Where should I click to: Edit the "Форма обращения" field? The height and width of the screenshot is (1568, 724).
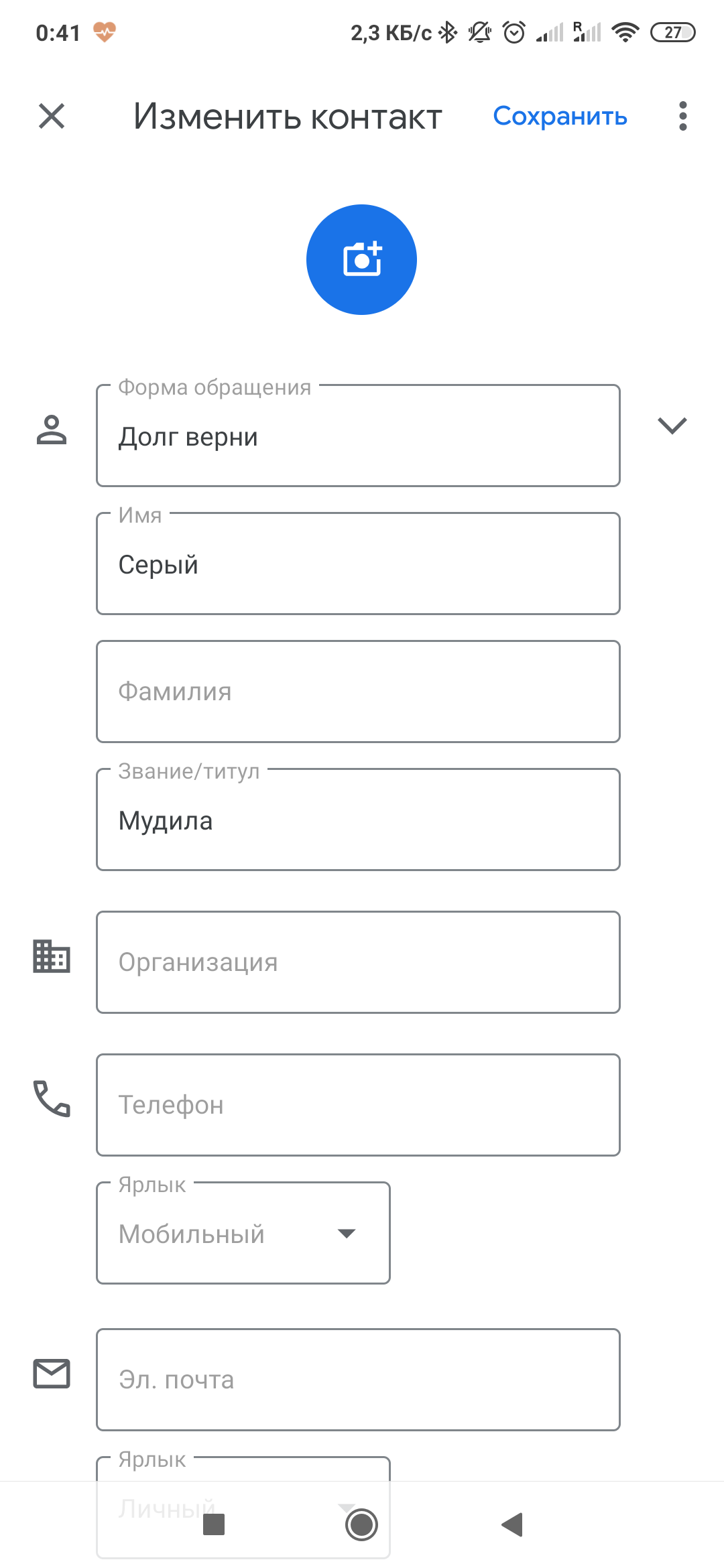pyautogui.click(x=358, y=436)
